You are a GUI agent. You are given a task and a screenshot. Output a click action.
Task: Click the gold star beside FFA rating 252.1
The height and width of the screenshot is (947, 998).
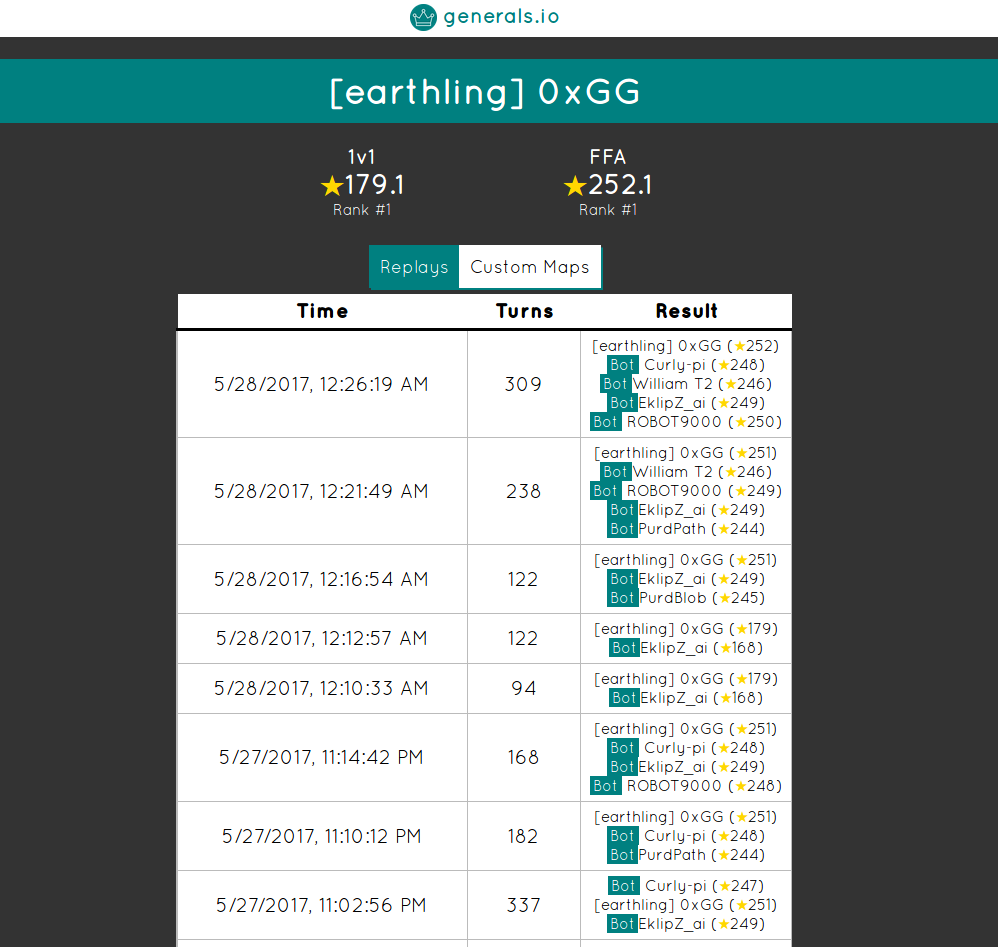tap(574, 186)
